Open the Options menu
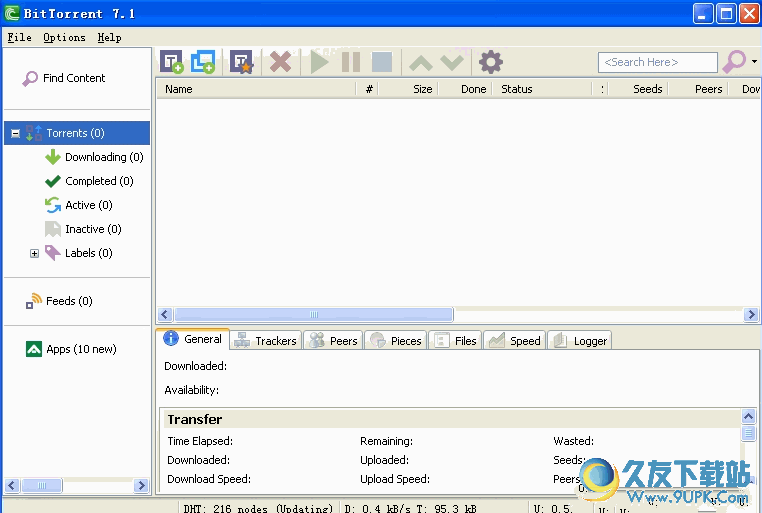This screenshot has height=513, width=762. pos(64,37)
